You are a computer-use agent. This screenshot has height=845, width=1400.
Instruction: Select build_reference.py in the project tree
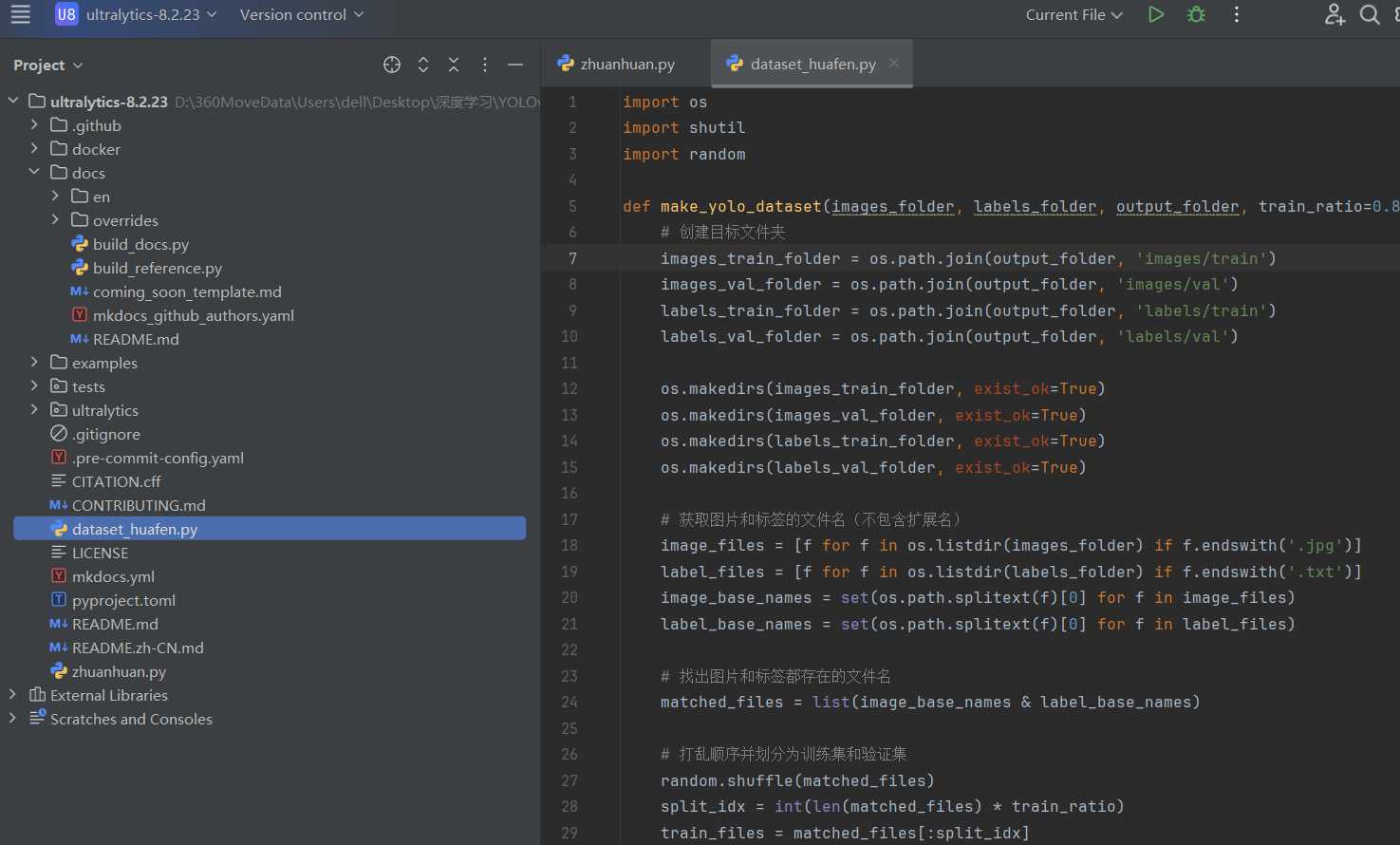tap(158, 268)
